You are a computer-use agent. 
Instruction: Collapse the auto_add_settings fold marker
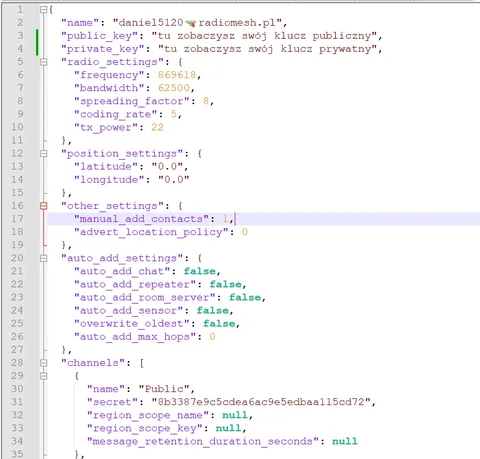(43, 258)
